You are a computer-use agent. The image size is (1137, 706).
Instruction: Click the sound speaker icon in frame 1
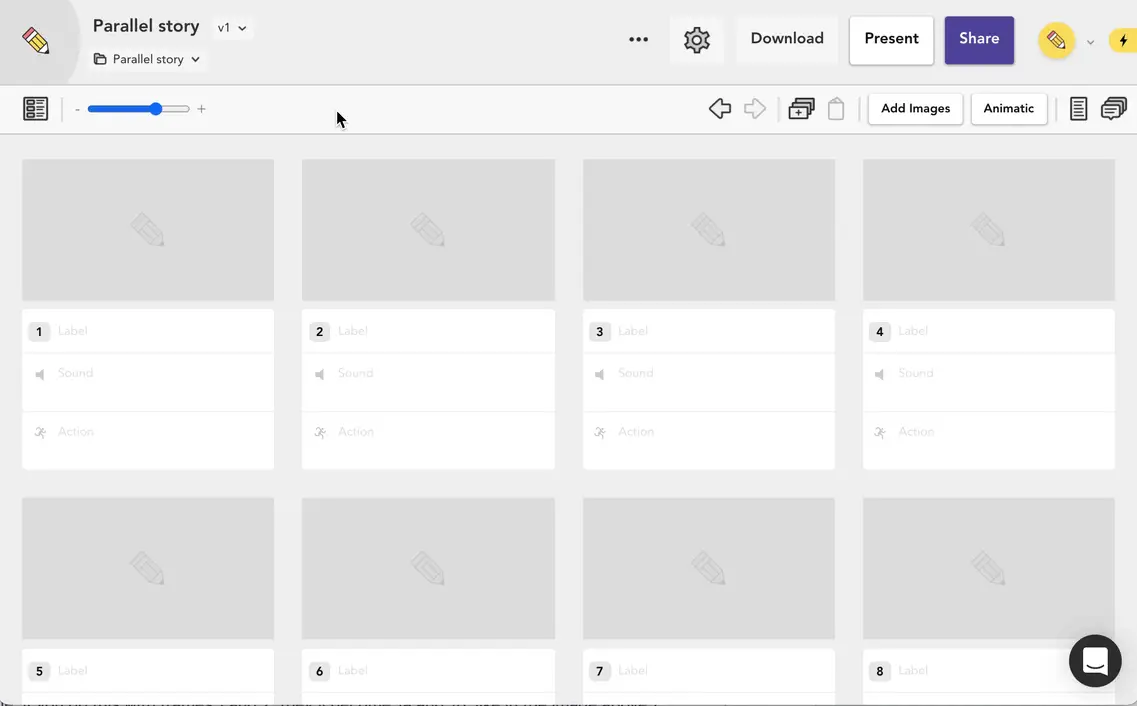40,374
